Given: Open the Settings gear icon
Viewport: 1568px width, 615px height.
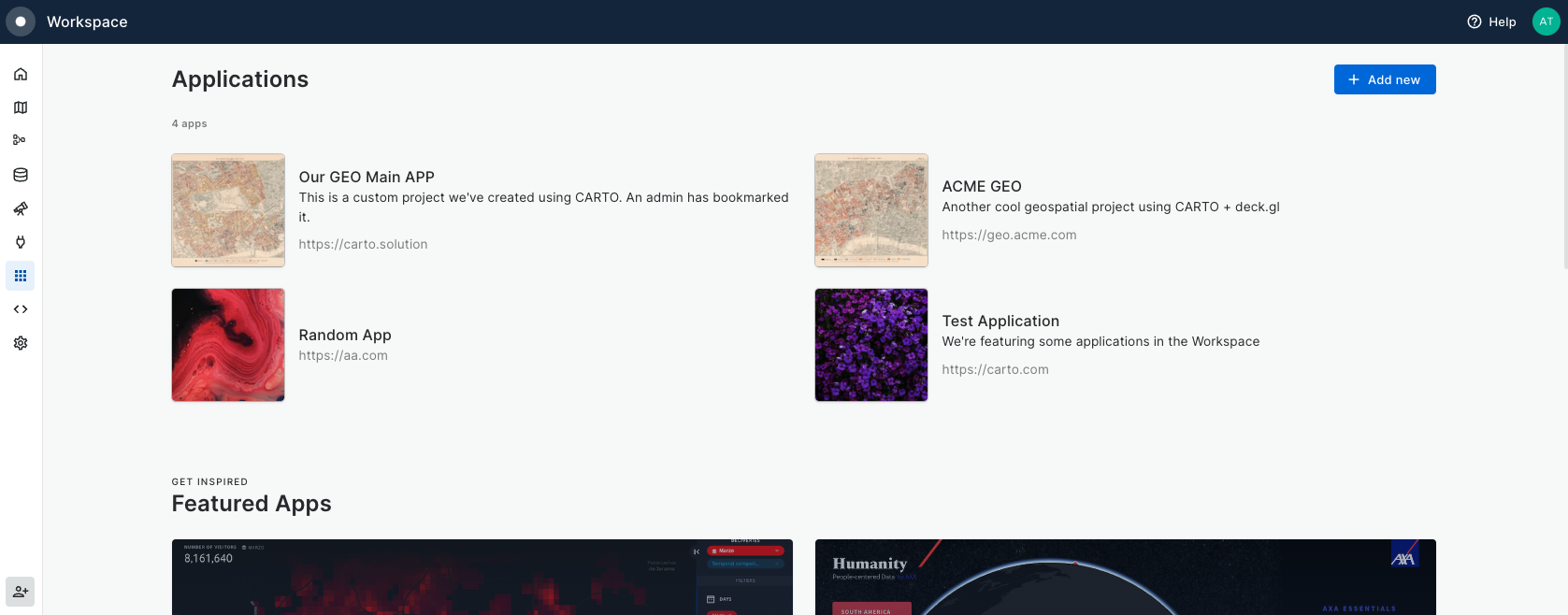Looking at the screenshot, I should point(21,343).
